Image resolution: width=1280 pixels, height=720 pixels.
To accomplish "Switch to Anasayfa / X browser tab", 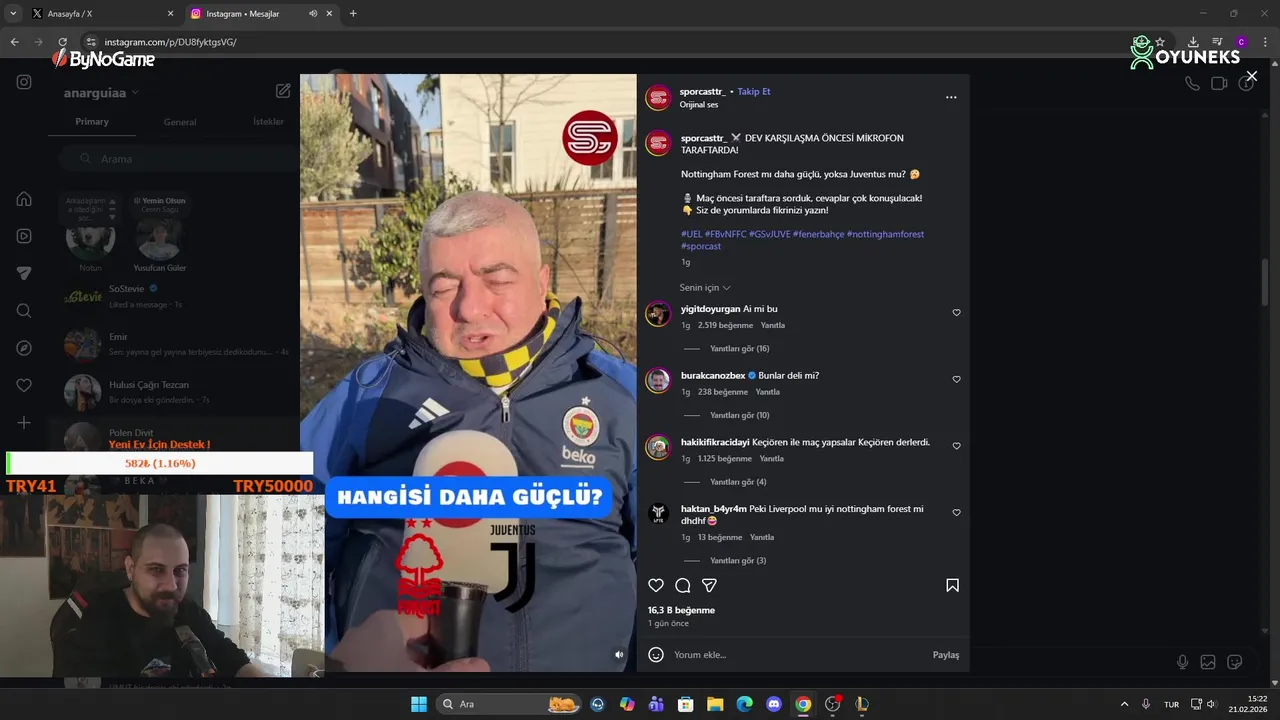I will (102, 14).
